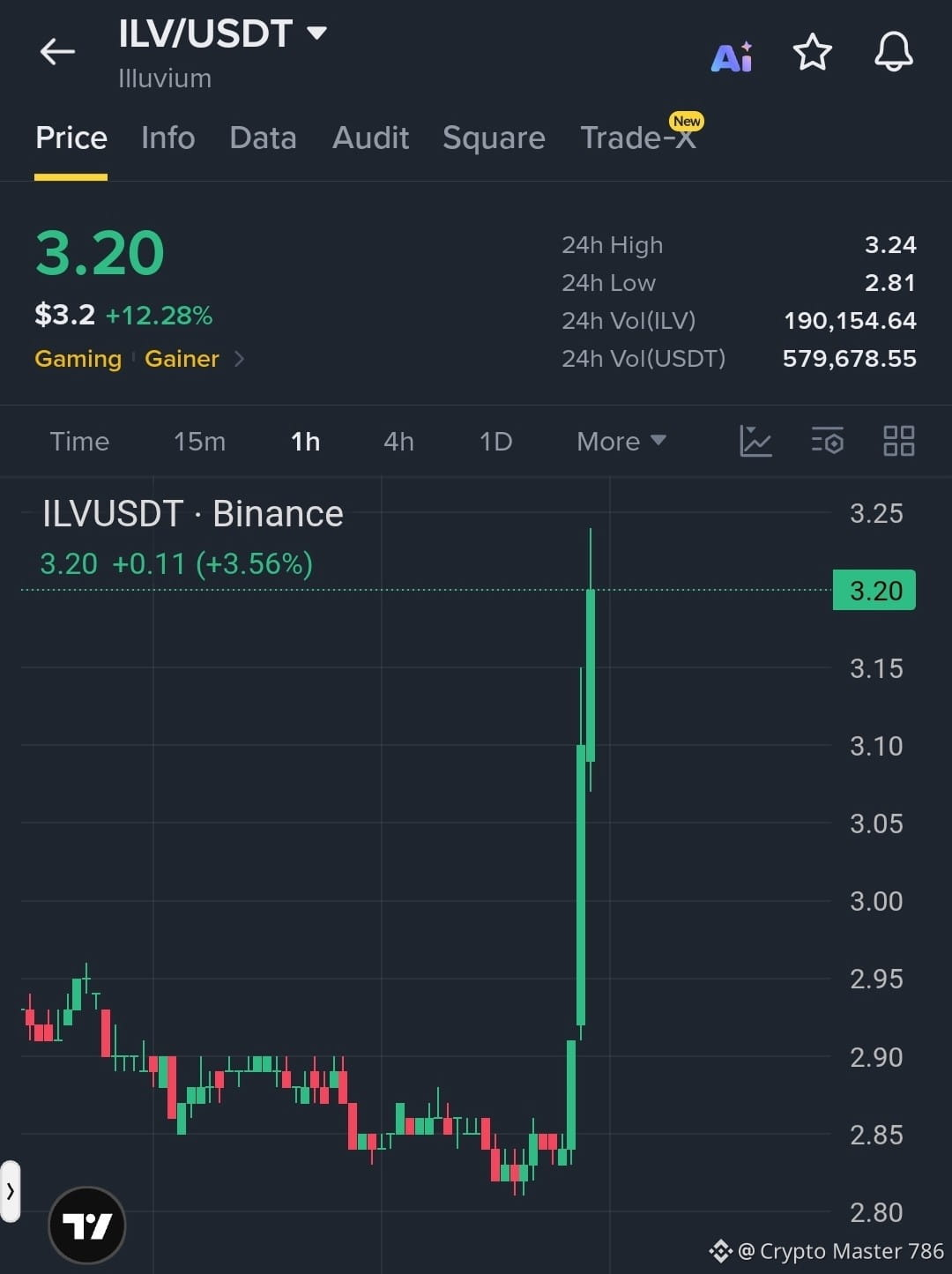Click the 3.00 price axis label
The height and width of the screenshot is (1274, 952).
876,901
